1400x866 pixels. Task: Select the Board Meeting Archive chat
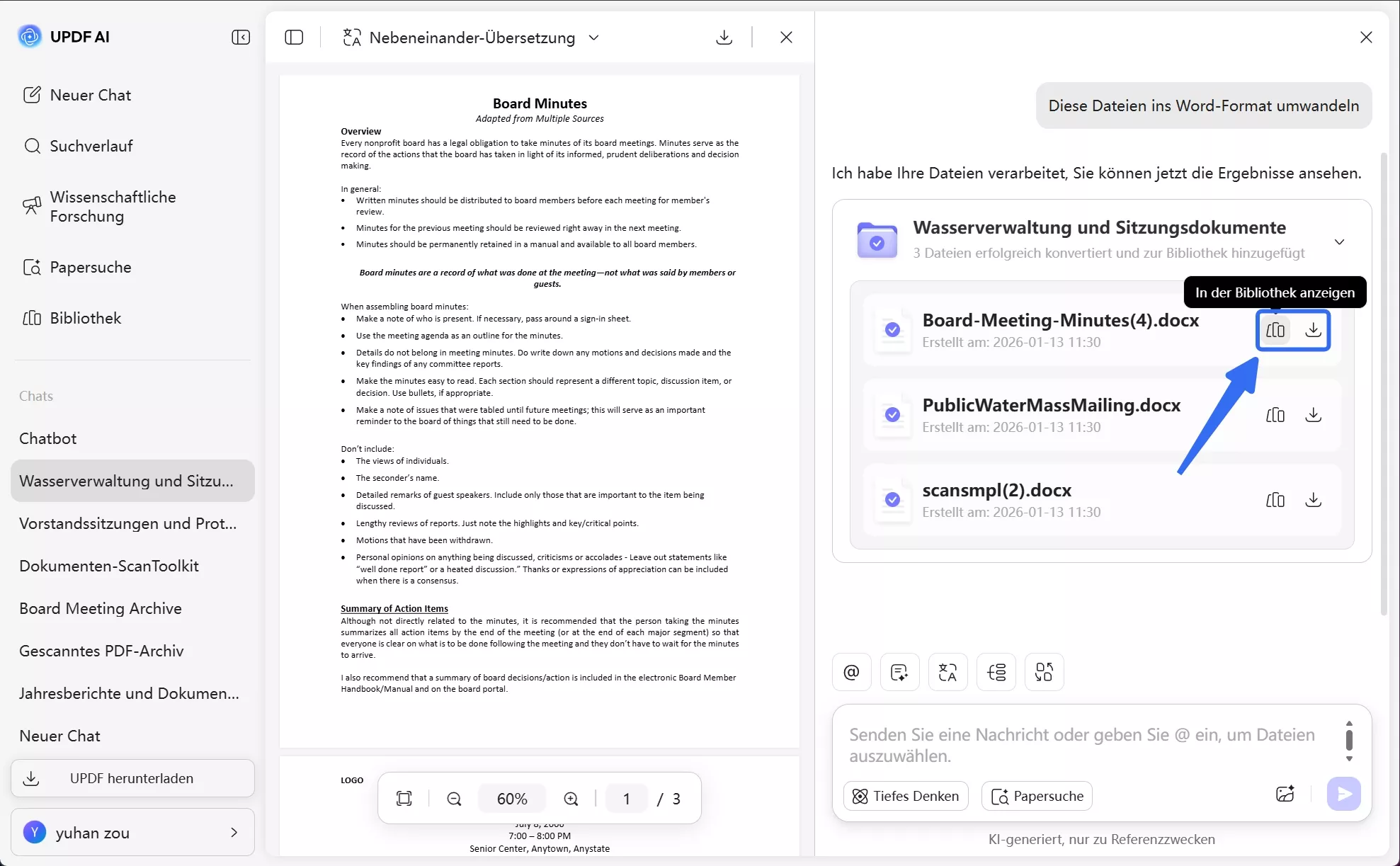[101, 608]
